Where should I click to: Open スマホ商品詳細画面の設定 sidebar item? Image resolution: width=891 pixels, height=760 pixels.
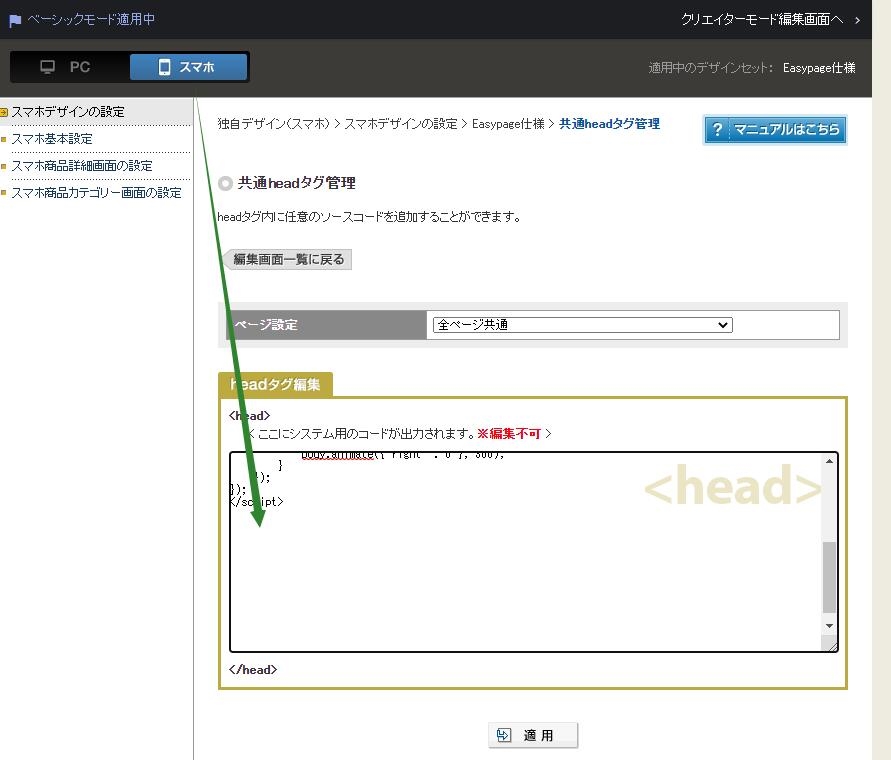point(82,166)
